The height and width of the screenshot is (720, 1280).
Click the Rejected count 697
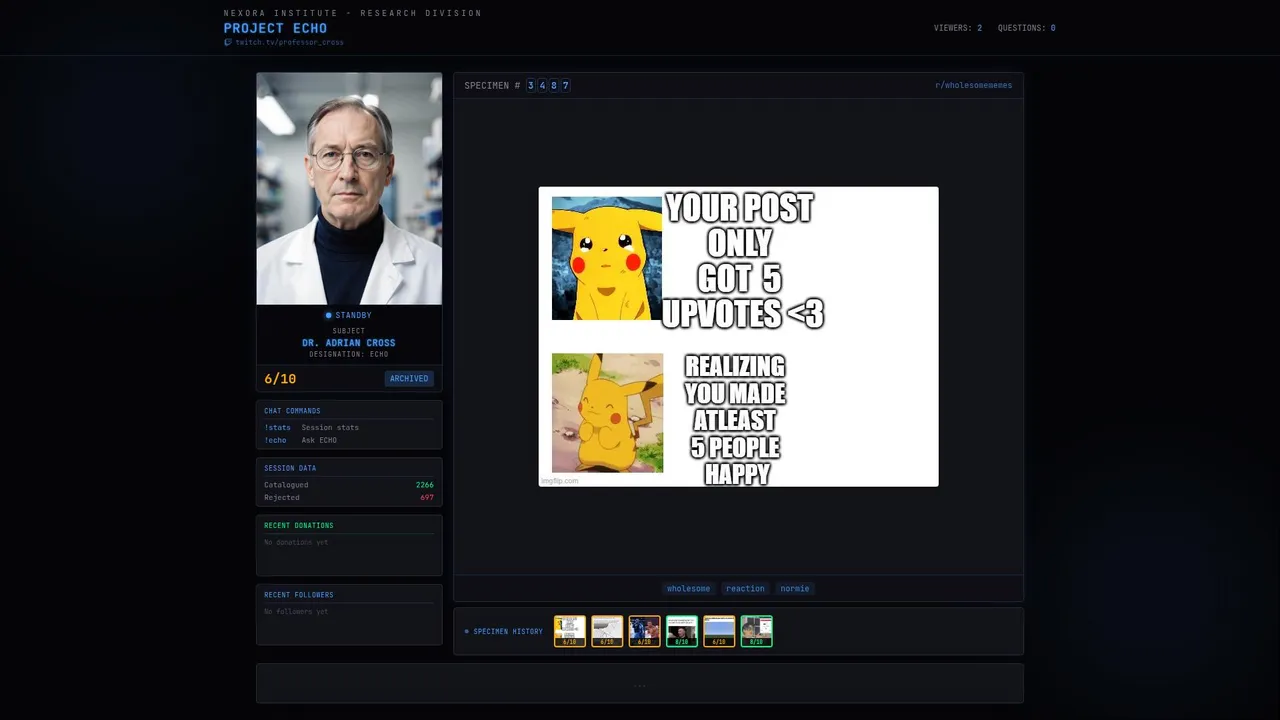(427, 498)
